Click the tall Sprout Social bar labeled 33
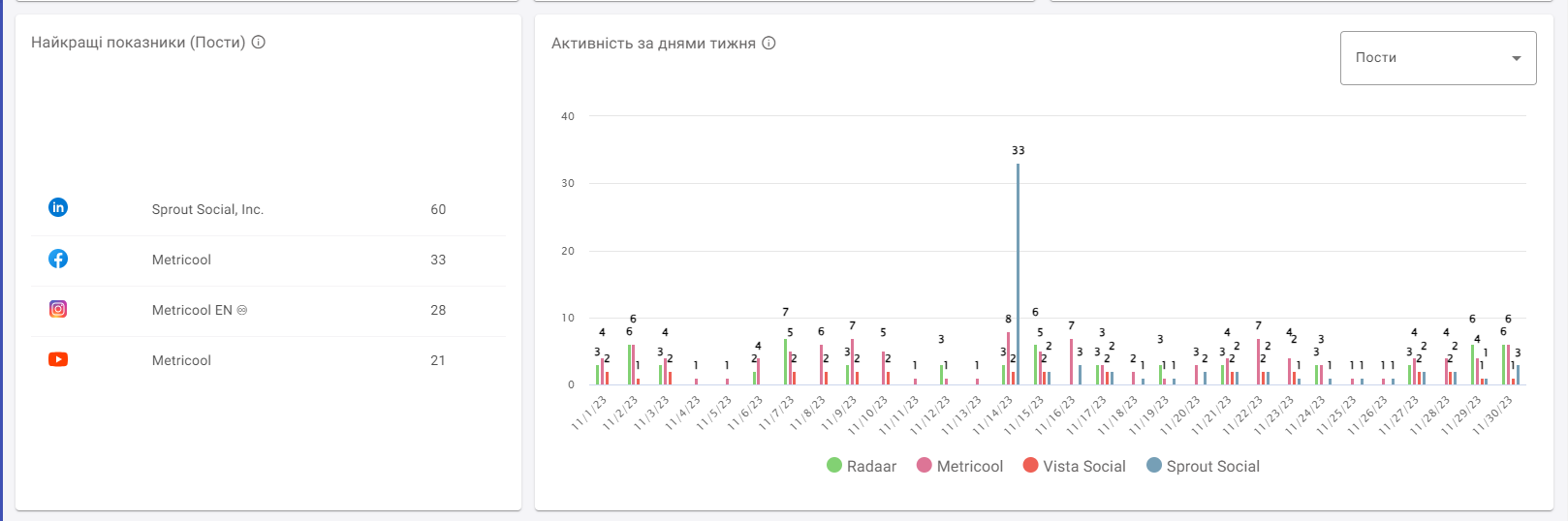This screenshot has height=521, width=1568. pyautogui.click(x=1018, y=274)
